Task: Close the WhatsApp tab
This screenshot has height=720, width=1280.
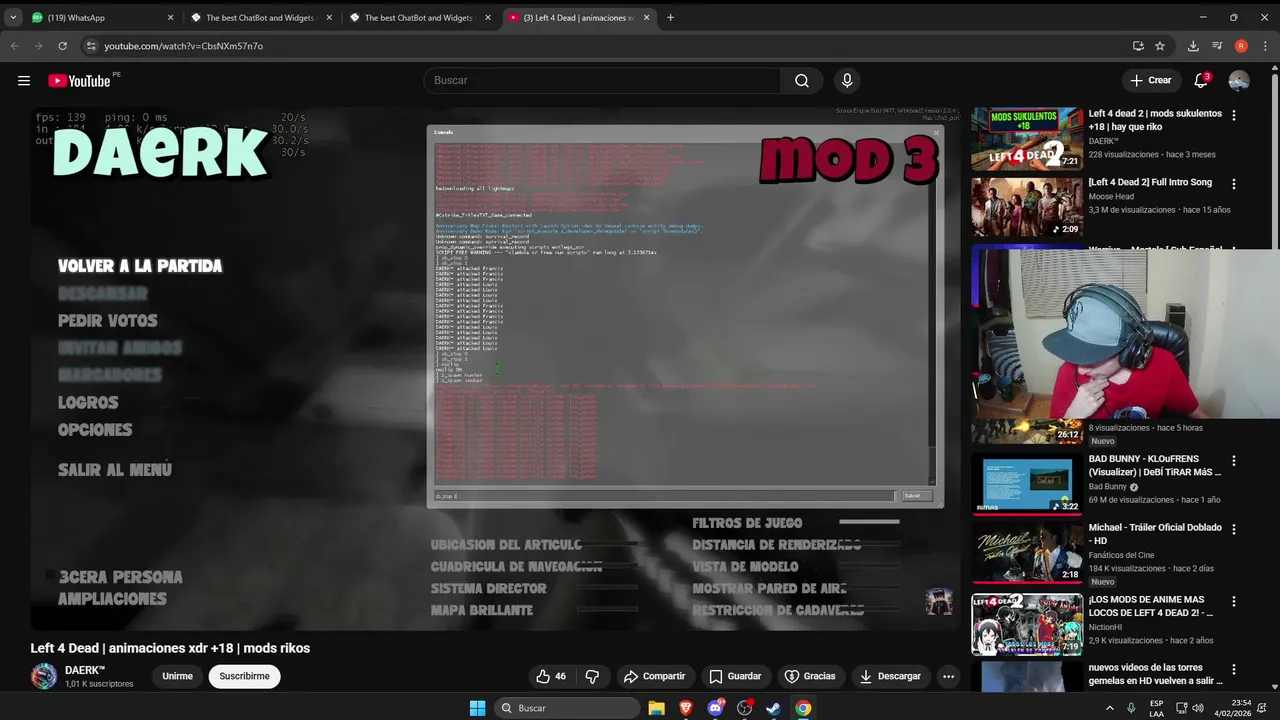Action: (x=170, y=17)
